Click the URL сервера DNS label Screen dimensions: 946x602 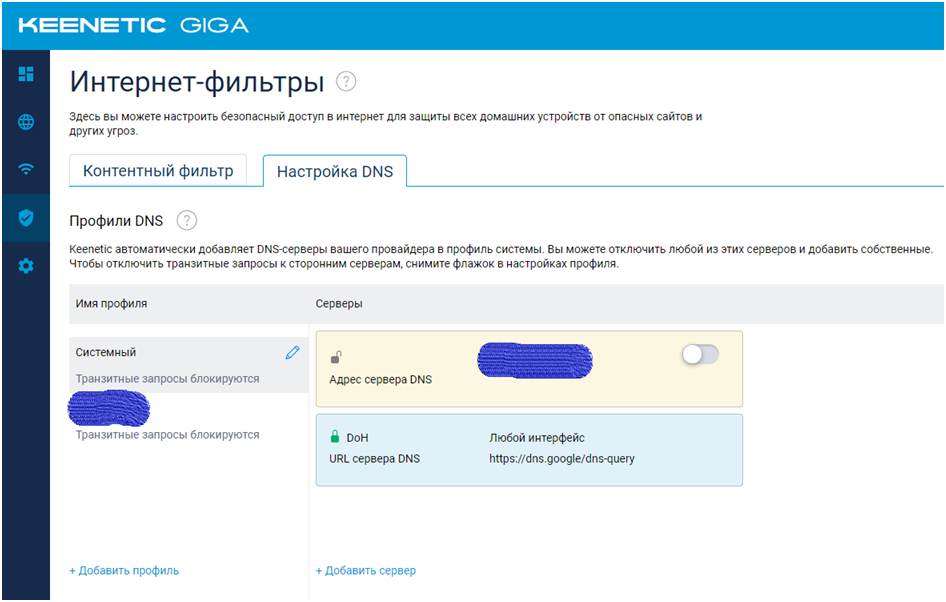tap(375, 458)
